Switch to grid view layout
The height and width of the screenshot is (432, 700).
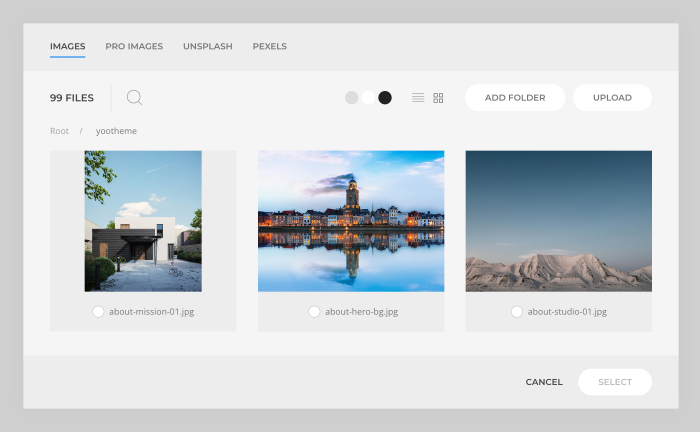tap(438, 98)
